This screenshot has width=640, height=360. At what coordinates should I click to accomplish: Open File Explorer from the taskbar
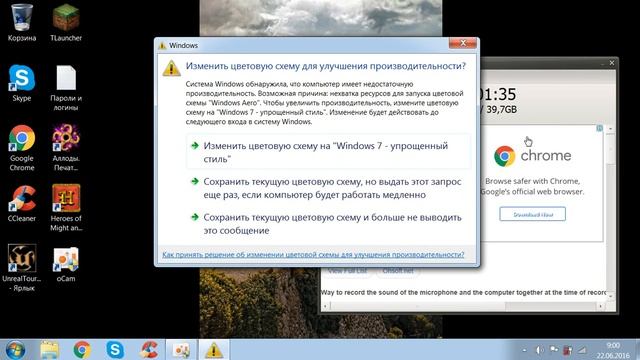49,350
